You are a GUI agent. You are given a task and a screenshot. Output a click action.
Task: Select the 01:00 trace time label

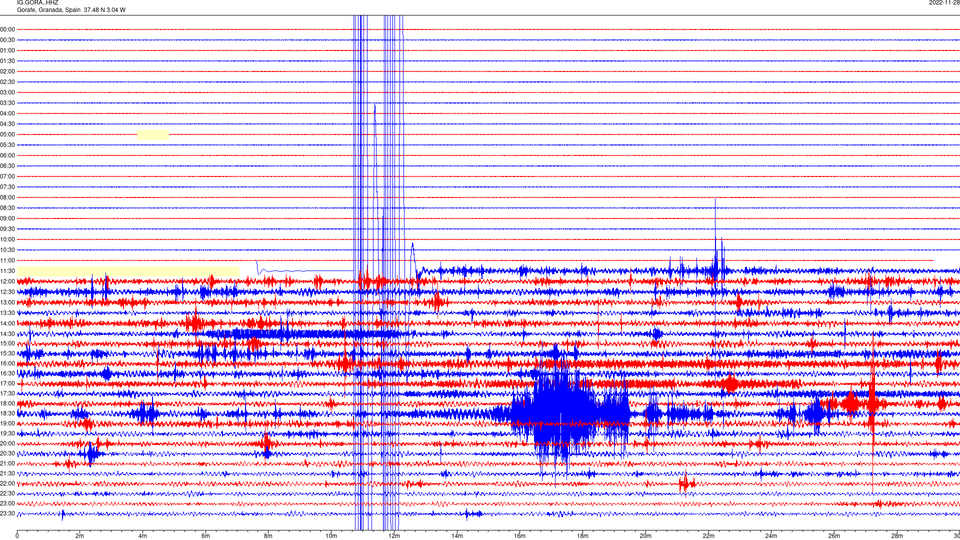[x=7, y=50]
